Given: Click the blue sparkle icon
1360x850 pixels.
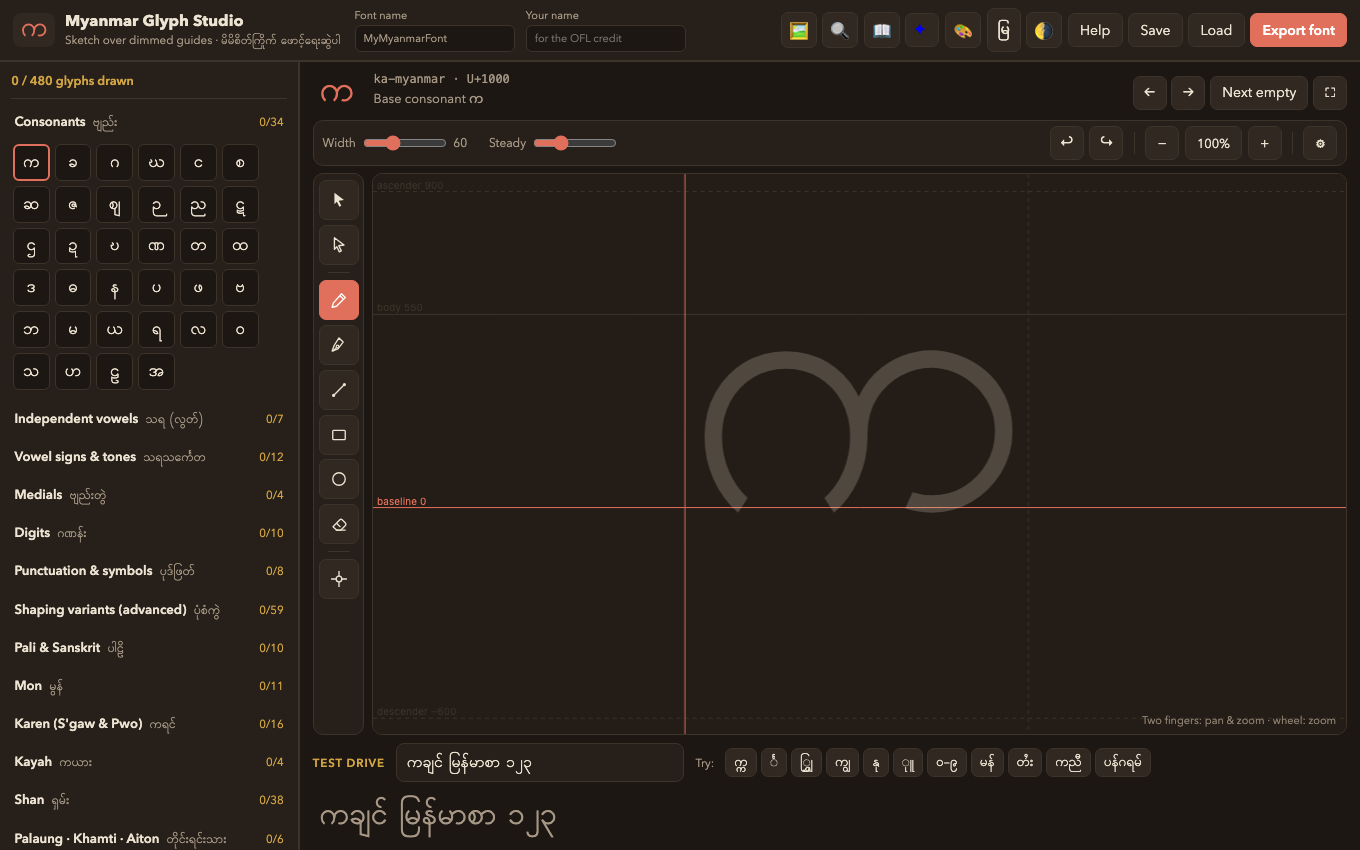Looking at the screenshot, I should [921, 30].
